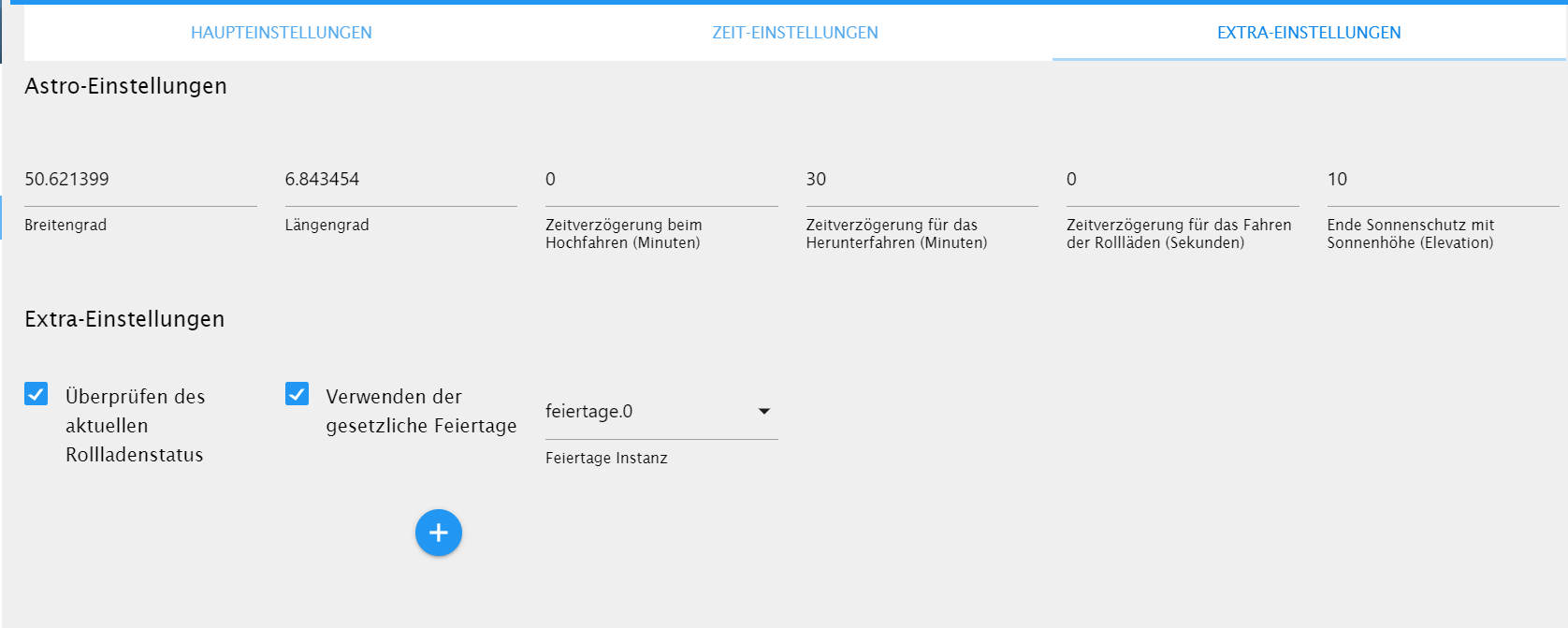1568x628 pixels.
Task: Click the Breitengrad label under the latitude
Action: click(65, 225)
